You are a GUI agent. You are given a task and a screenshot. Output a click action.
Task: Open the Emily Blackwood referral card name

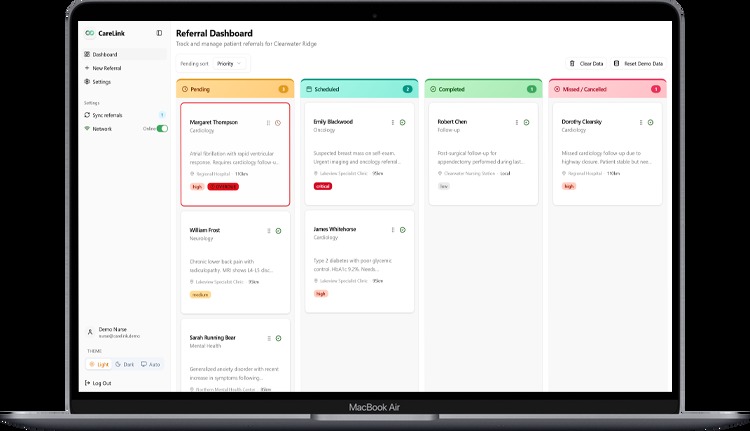point(333,122)
